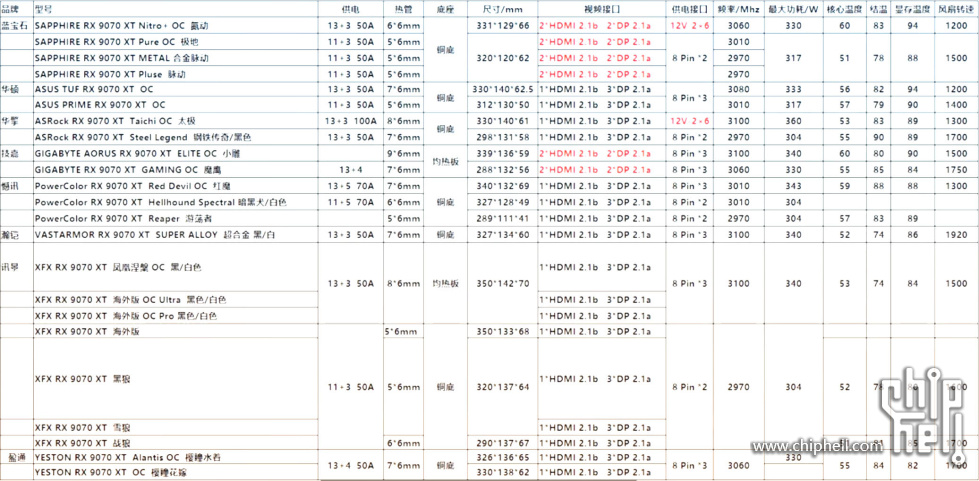Select the 13+3 100A power cell
Image resolution: width=979 pixels, height=481 pixels.
click(350, 121)
